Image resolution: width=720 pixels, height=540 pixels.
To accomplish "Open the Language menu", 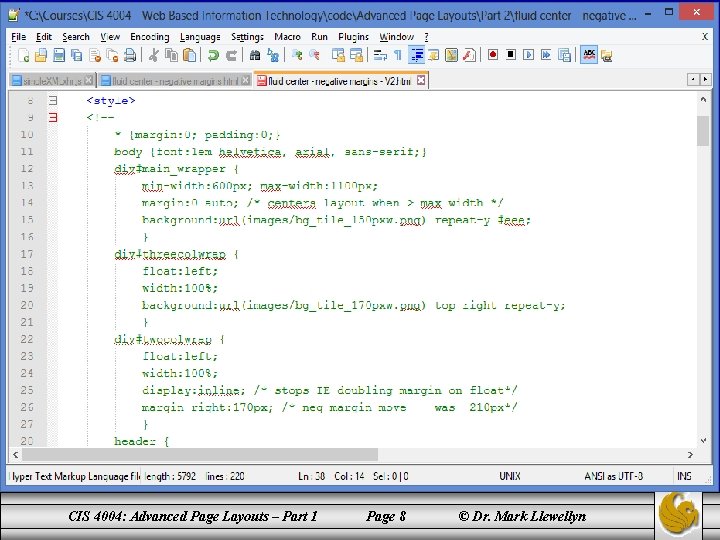I will tap(200, 37).
